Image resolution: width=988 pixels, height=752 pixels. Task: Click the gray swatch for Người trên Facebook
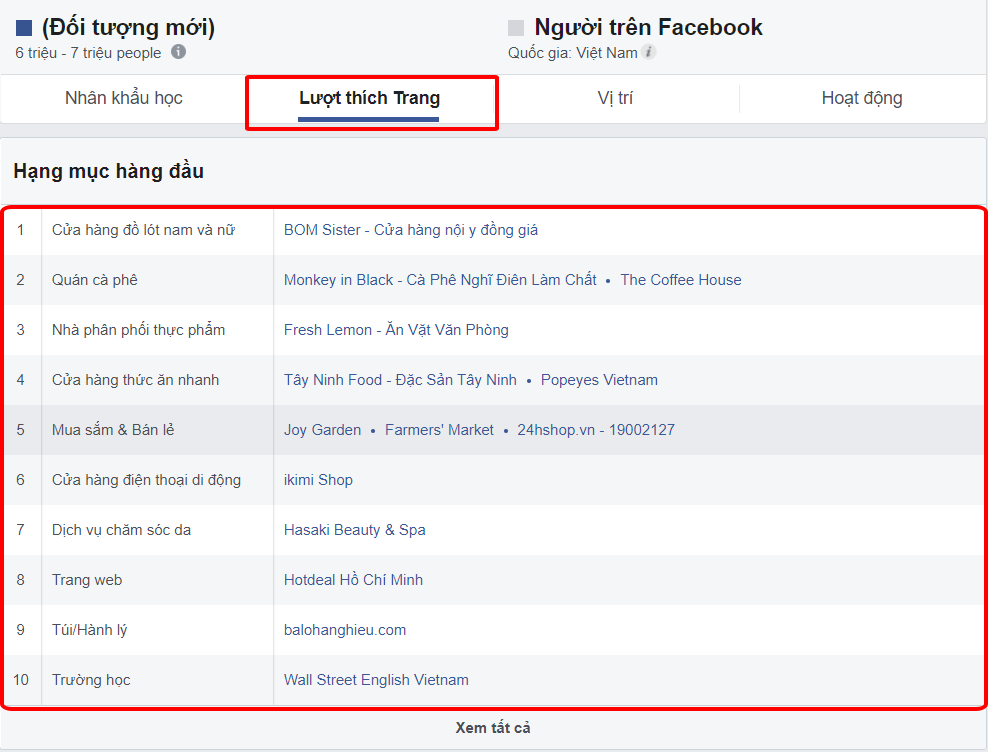516,28
